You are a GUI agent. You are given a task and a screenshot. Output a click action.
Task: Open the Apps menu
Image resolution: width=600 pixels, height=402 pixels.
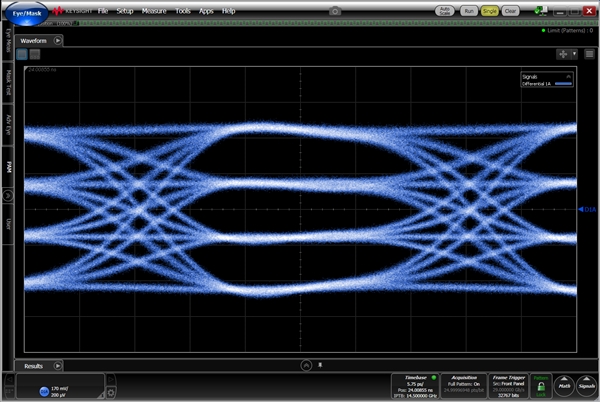(x=206, y=10)
